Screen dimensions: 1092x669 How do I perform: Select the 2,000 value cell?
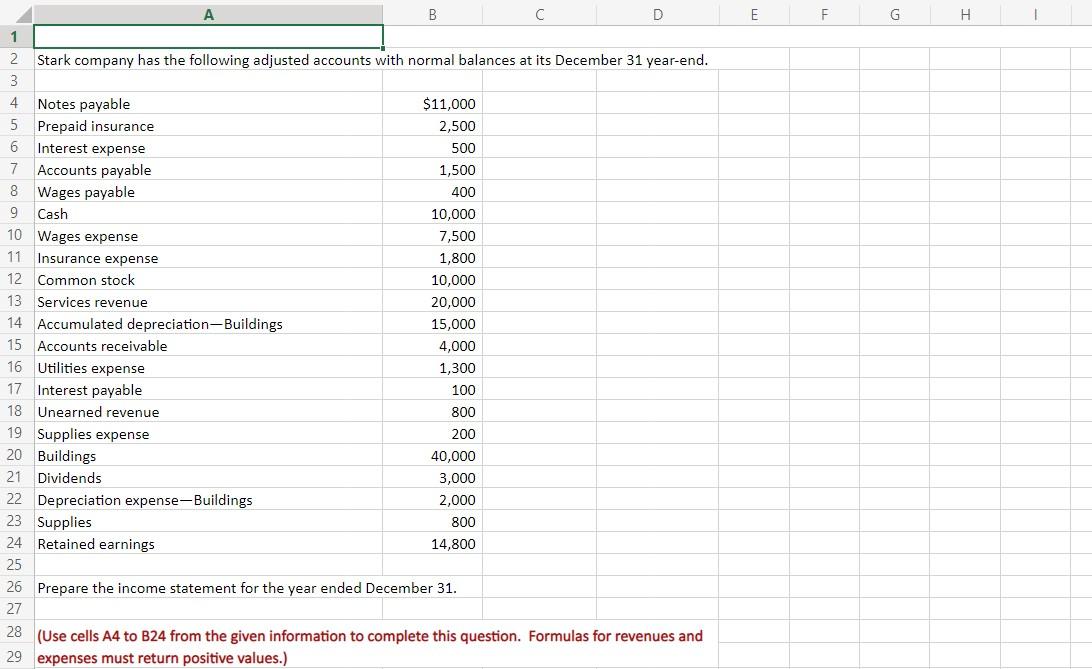432,500
